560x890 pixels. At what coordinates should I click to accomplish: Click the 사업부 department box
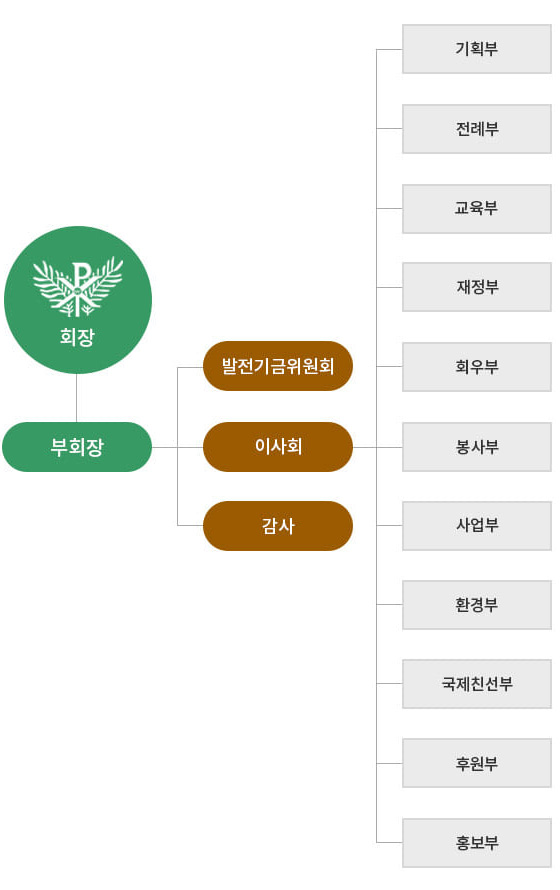[x=477, y=526]
